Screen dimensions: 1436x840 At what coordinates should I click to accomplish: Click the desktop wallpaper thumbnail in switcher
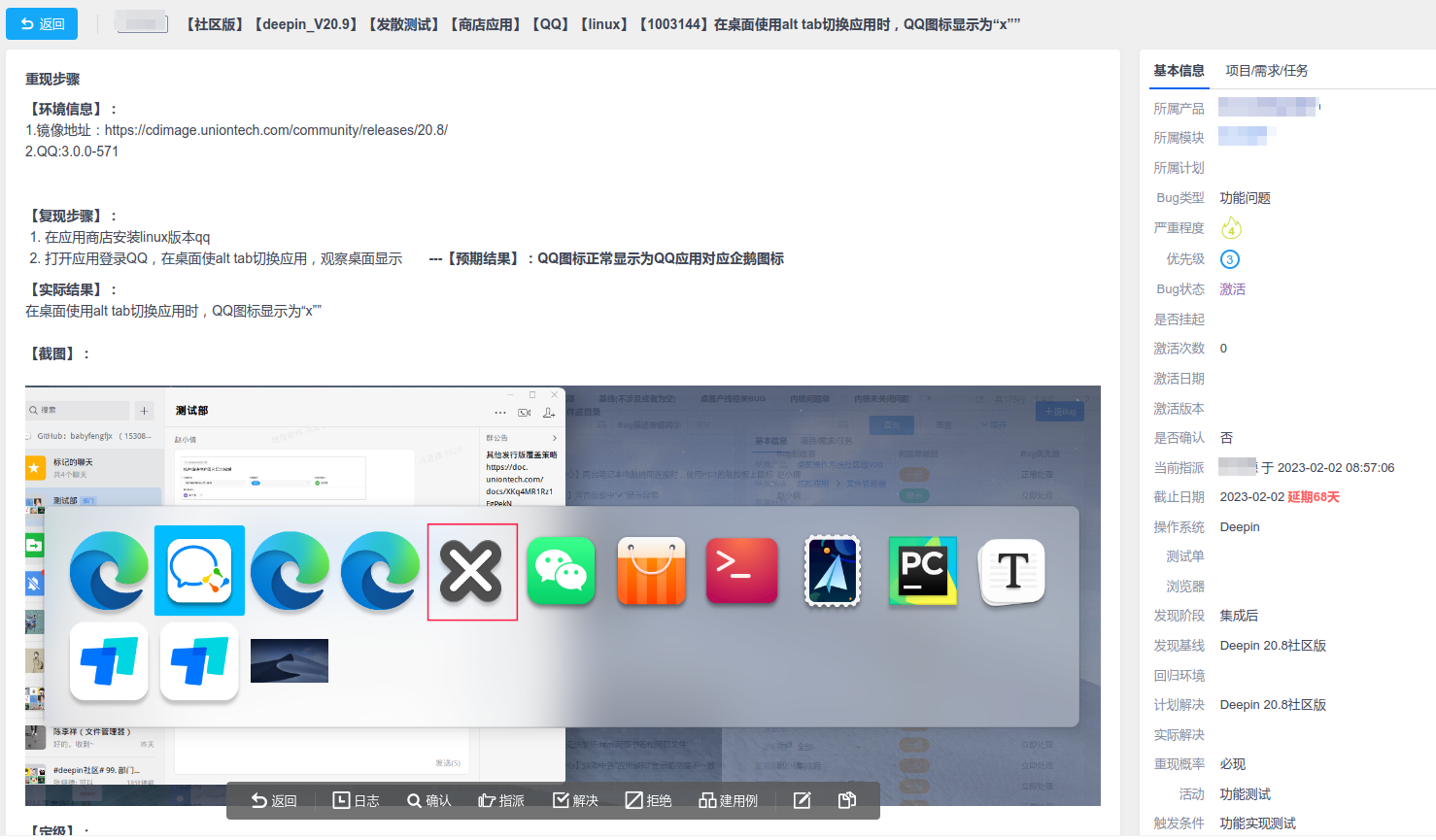(x=290, y=660)
